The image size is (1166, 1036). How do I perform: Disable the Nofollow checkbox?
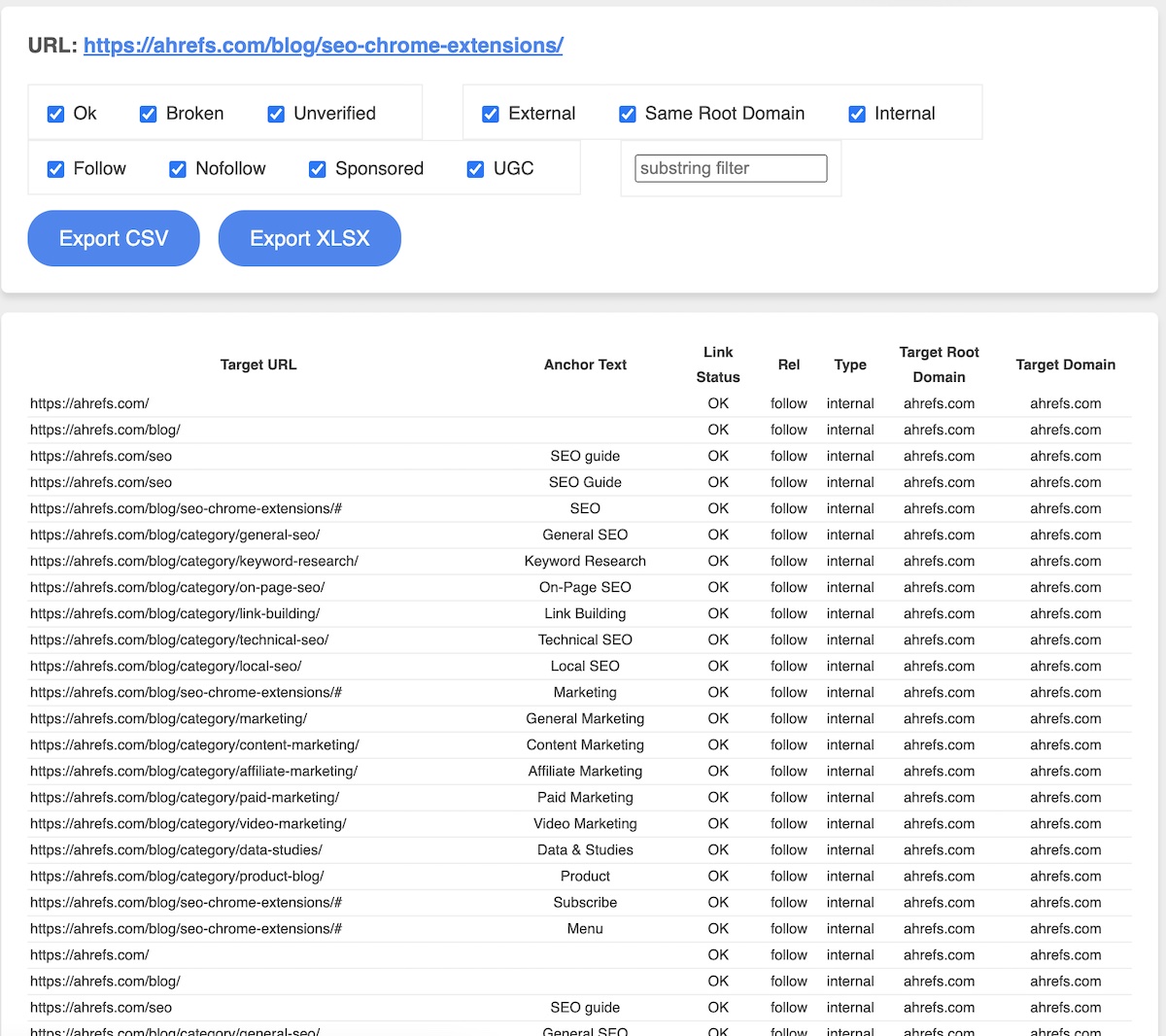(178, 169)
